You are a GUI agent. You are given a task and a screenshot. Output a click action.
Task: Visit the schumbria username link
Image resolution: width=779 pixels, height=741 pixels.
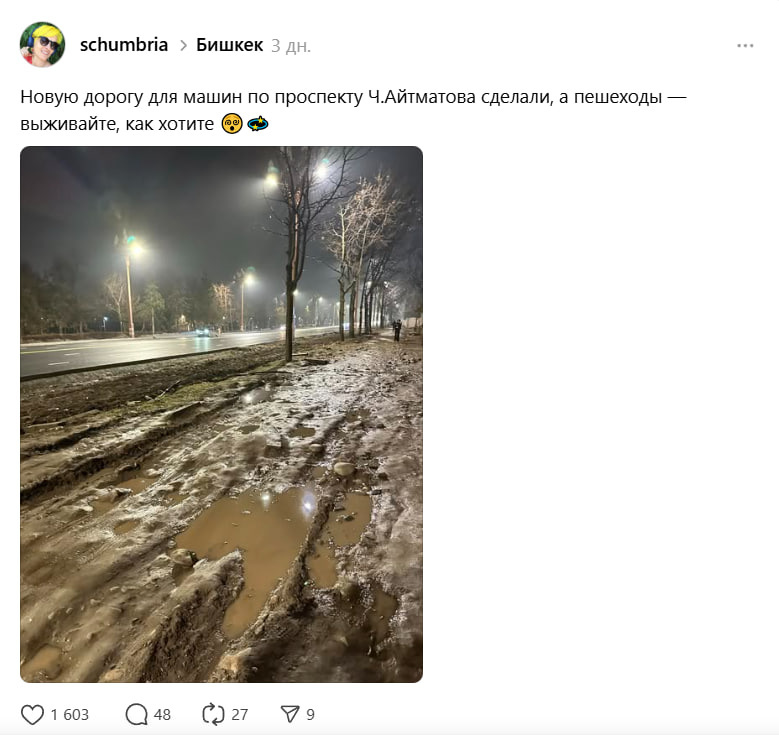[x=124, y=45]
